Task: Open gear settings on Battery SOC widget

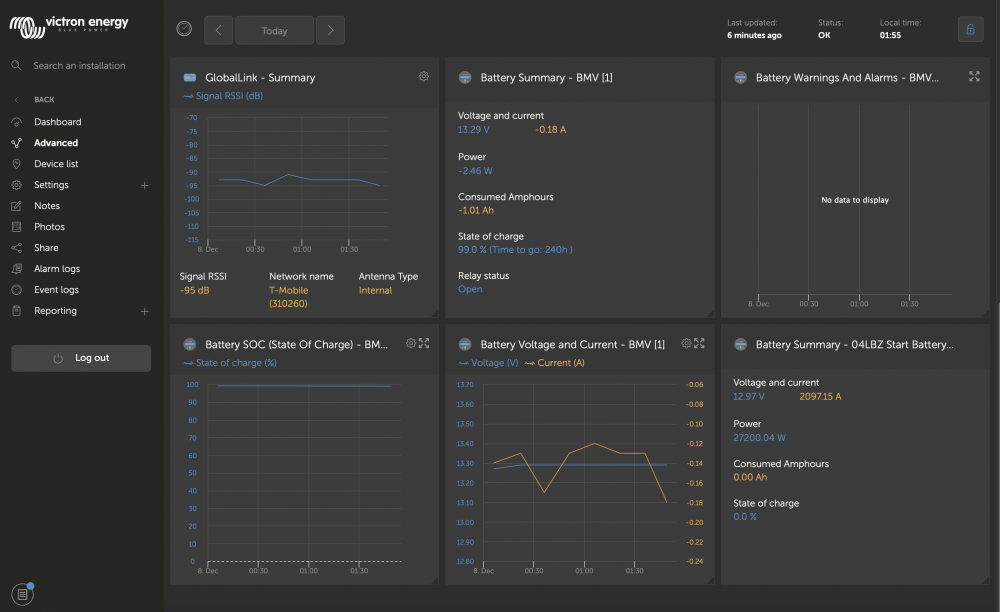Action: point(411,343)
